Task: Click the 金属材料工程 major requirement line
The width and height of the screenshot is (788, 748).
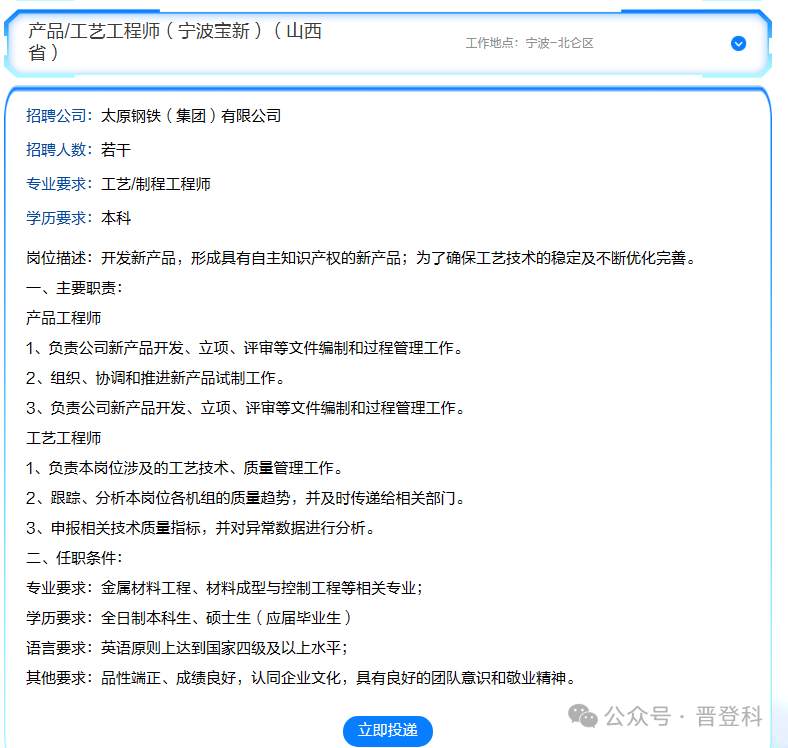Action: 225,588
